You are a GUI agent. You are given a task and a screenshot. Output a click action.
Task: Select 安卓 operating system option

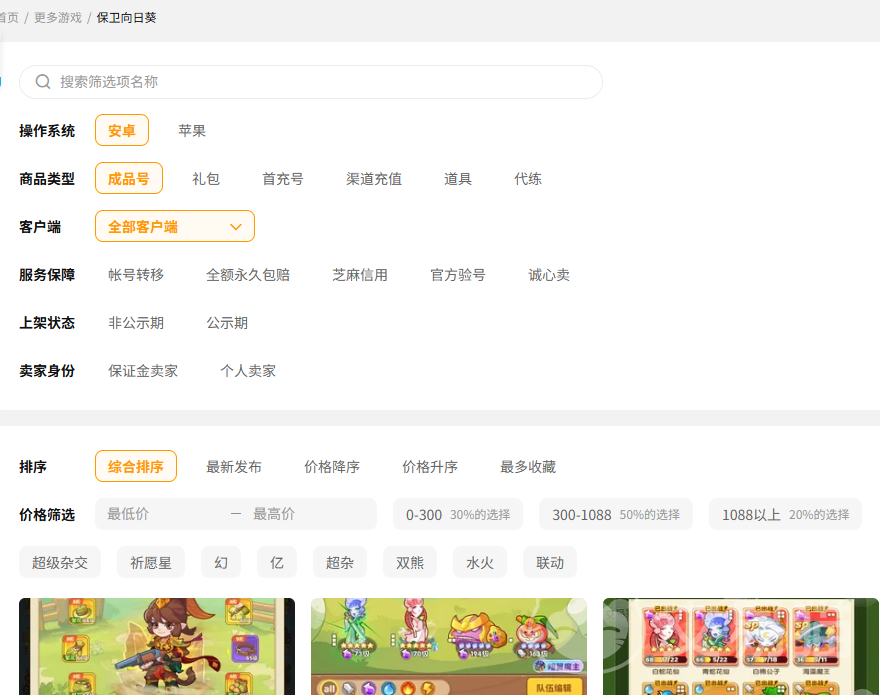122,131
